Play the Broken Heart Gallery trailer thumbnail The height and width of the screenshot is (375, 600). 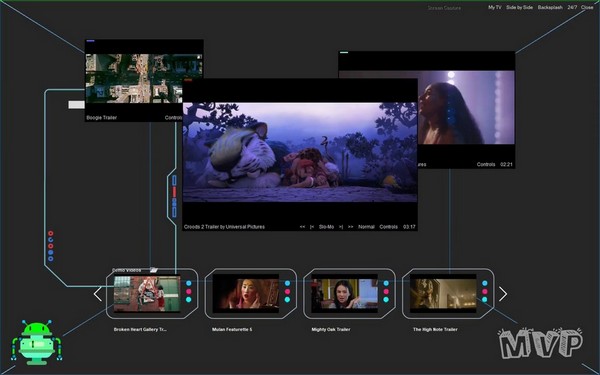click(x=147, y=293)
